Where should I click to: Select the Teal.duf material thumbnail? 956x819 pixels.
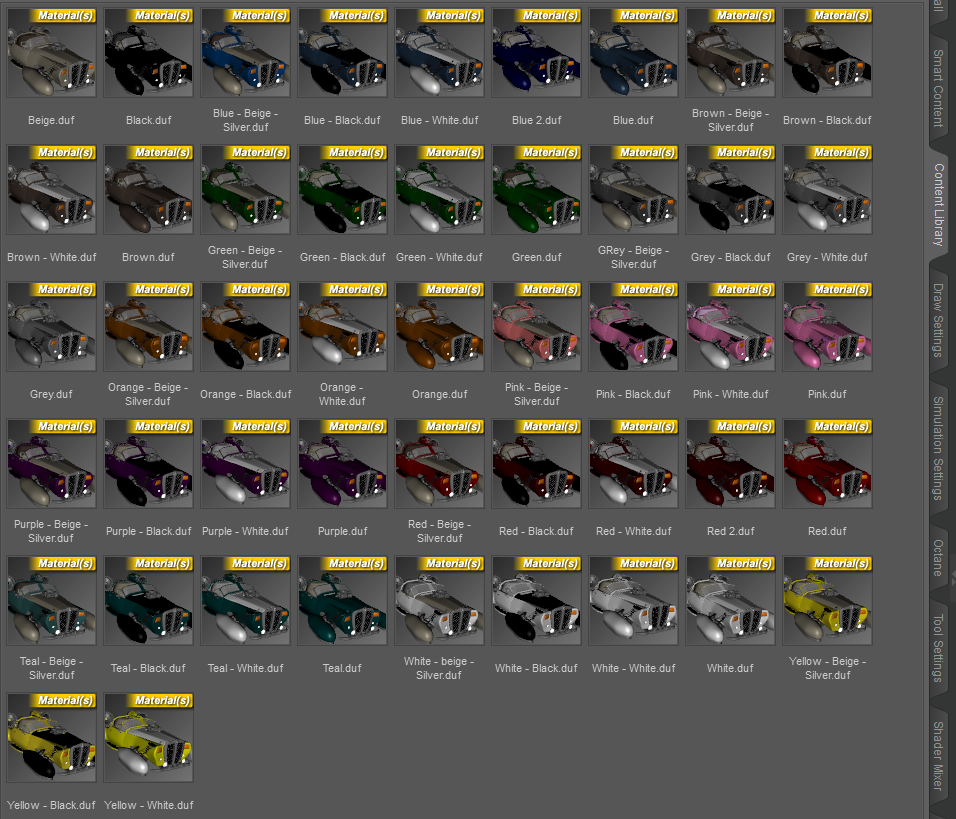pos(342,600)
